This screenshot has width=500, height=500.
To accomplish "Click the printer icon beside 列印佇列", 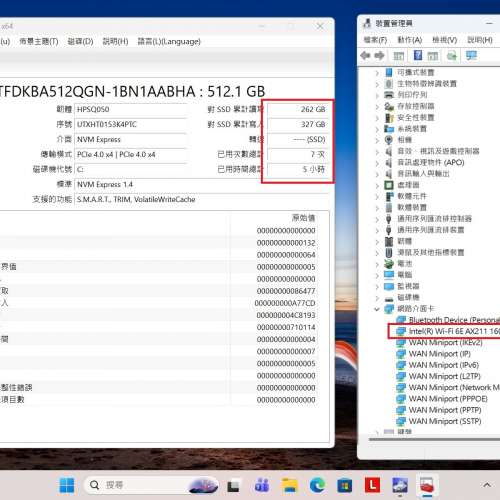I will tap(389, 95).
